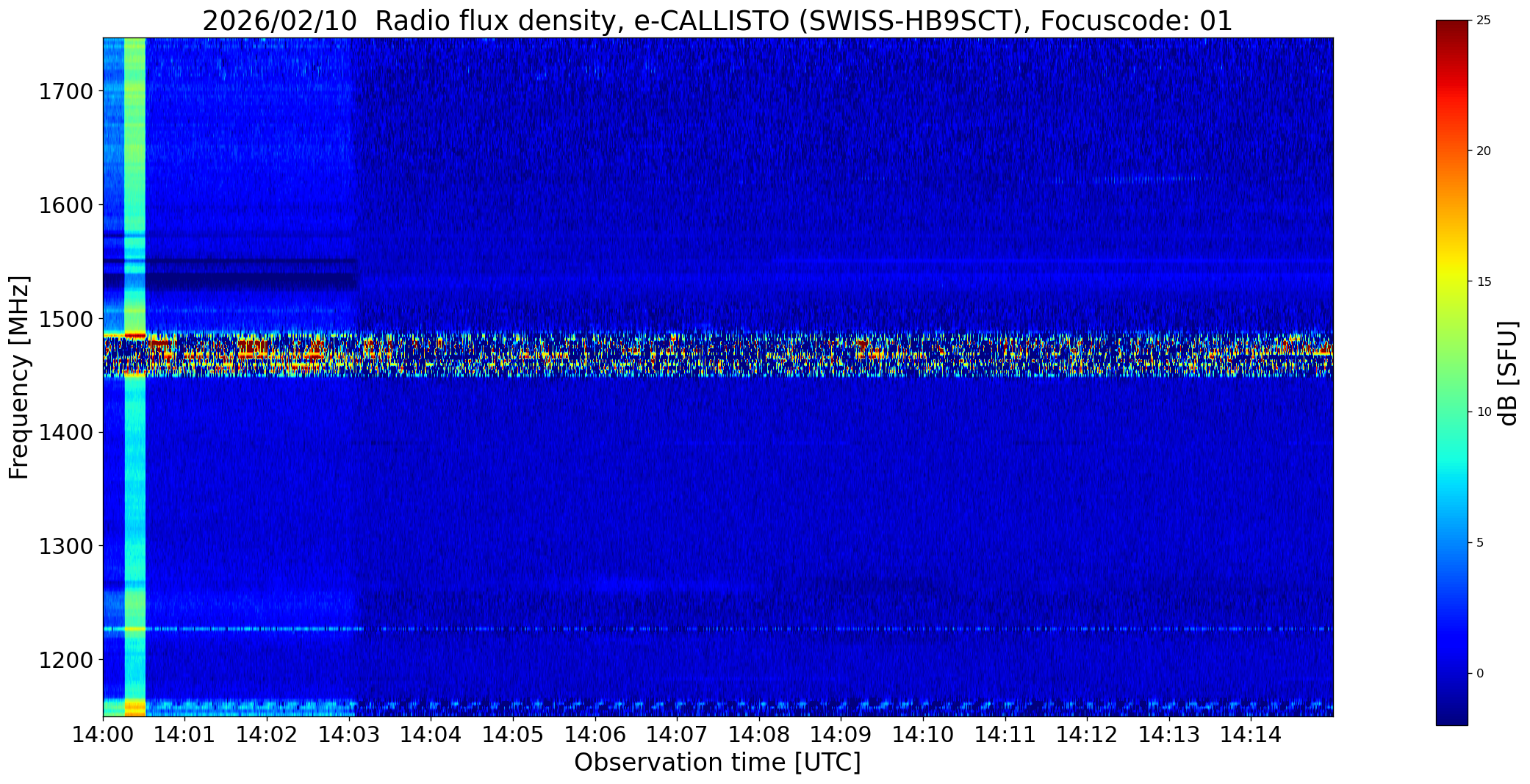Click the 14:01 time tick label

(x=184, y=734)
